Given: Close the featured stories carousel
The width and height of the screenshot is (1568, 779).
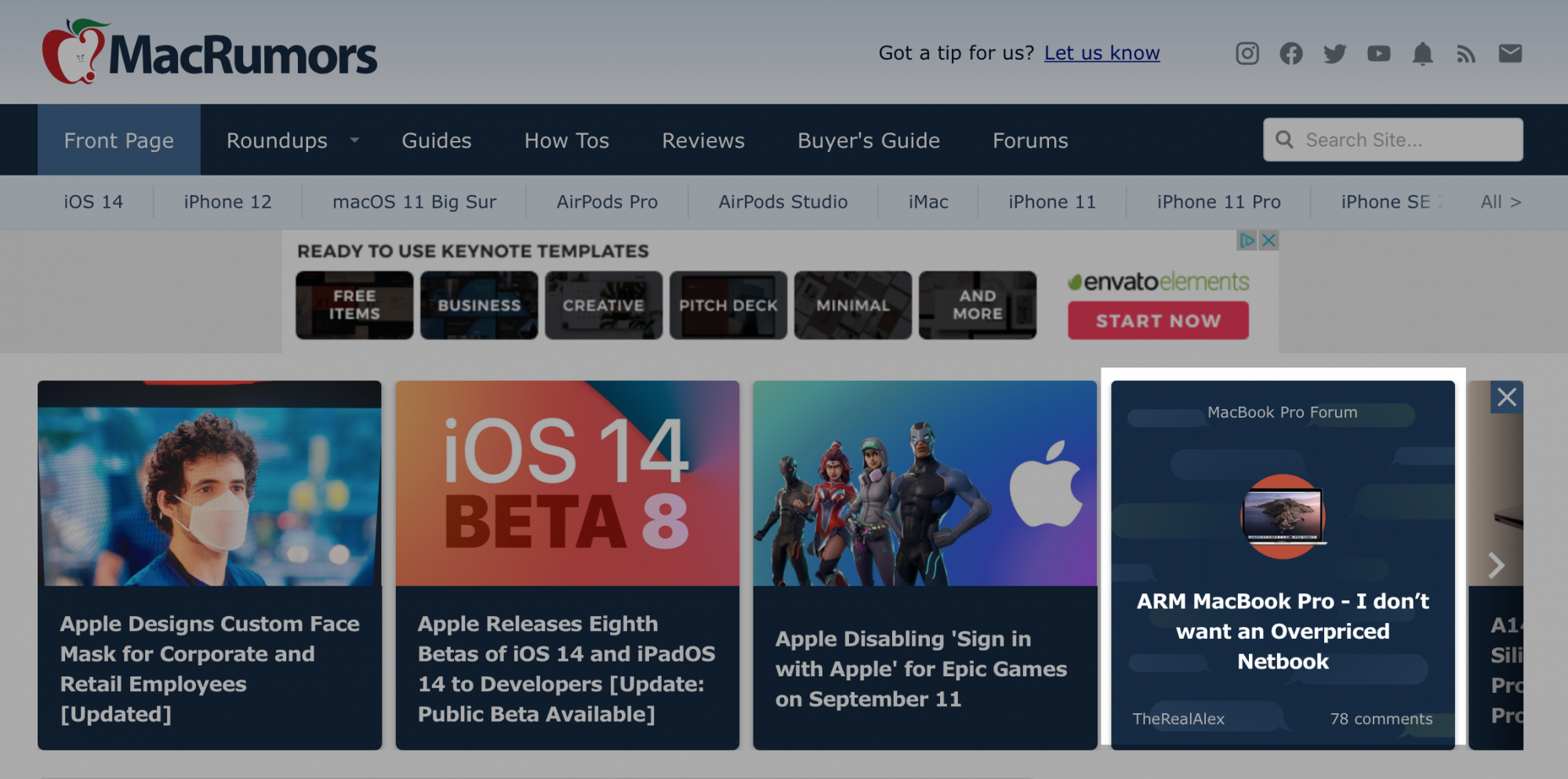Looking at the screenshot, I should (x=1507, y=397).
